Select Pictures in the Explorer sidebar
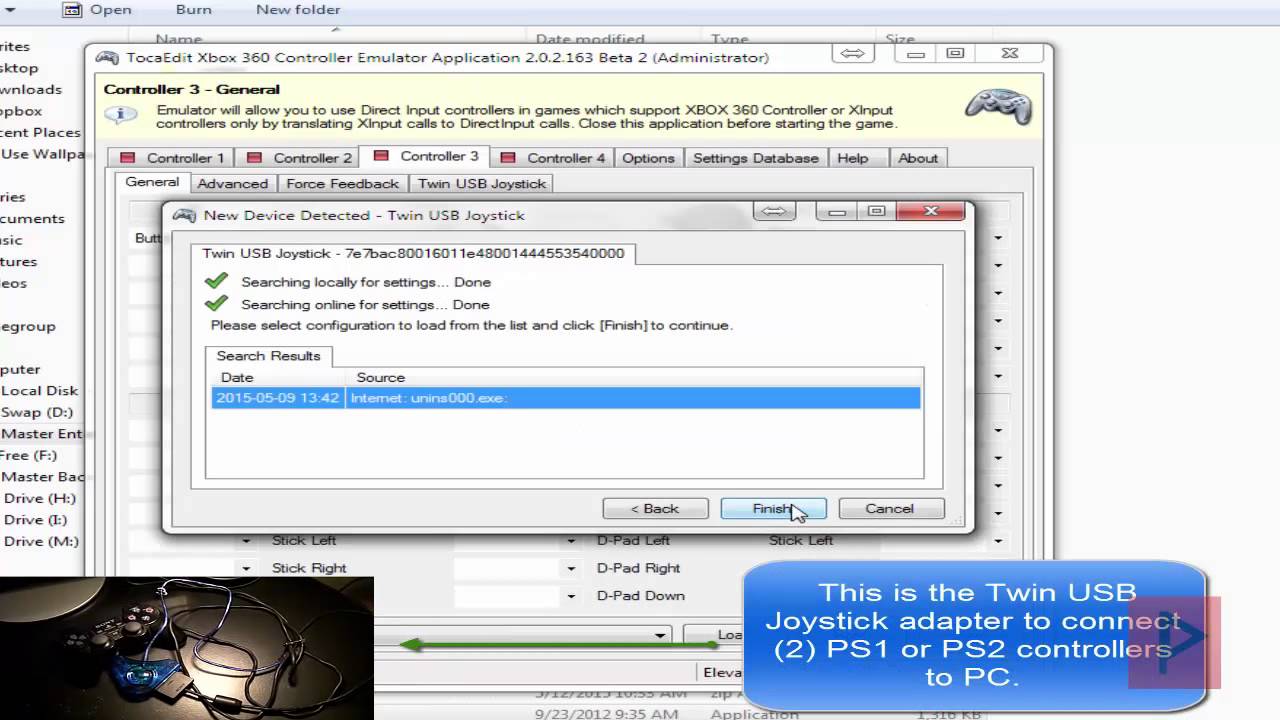The height and width of the screenshot is (720, 1280). pyautogui.click(x=18, y=261)
